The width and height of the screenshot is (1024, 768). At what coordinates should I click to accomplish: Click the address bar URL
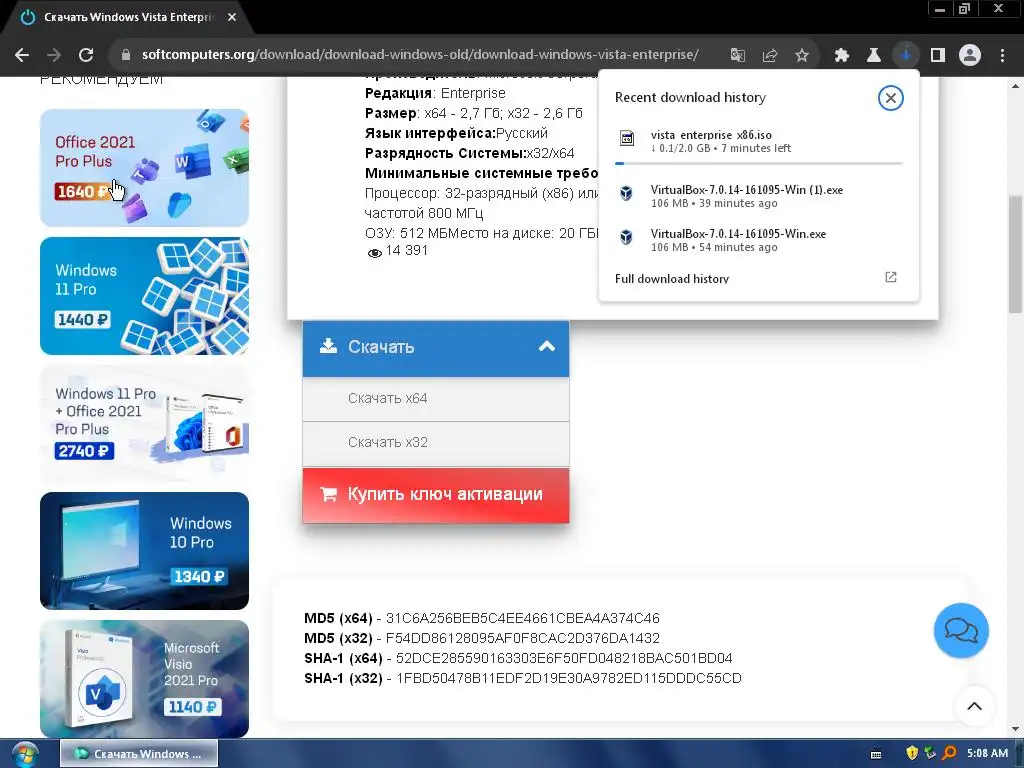point(420,55)
